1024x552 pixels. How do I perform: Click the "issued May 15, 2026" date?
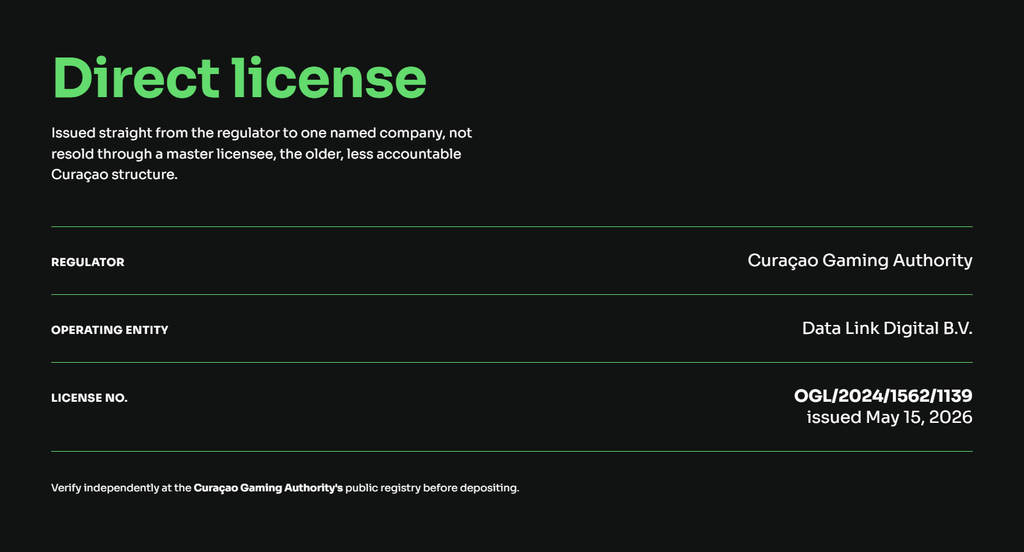click(x=889, y=417)
